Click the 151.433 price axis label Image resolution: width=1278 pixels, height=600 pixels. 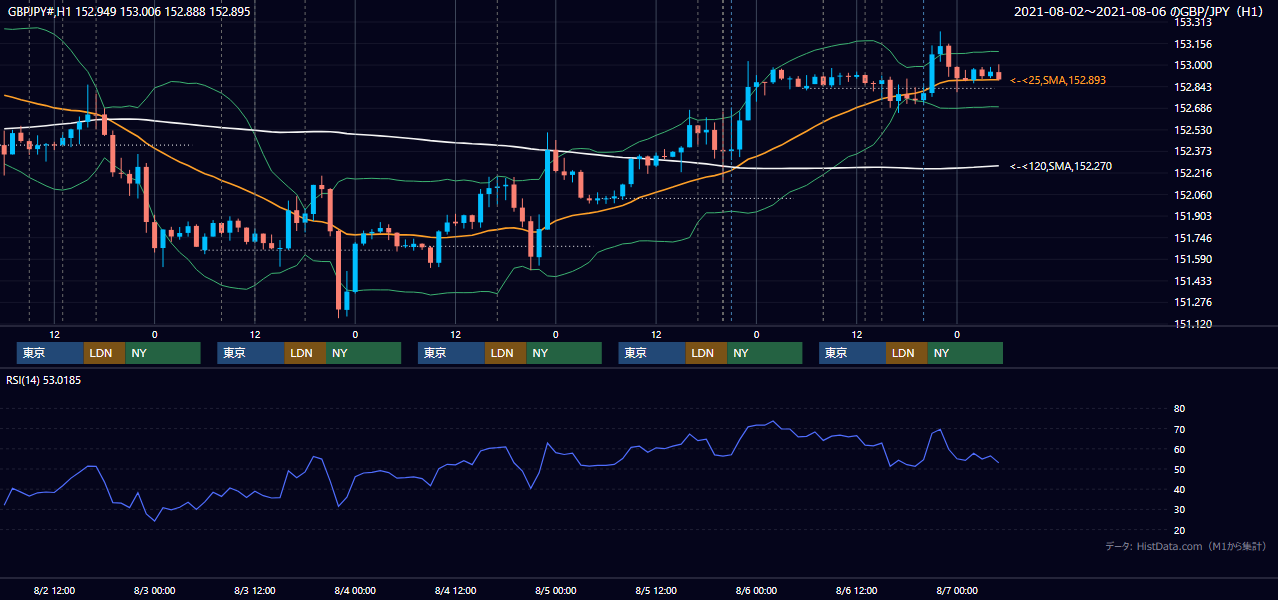(1192, 281)
